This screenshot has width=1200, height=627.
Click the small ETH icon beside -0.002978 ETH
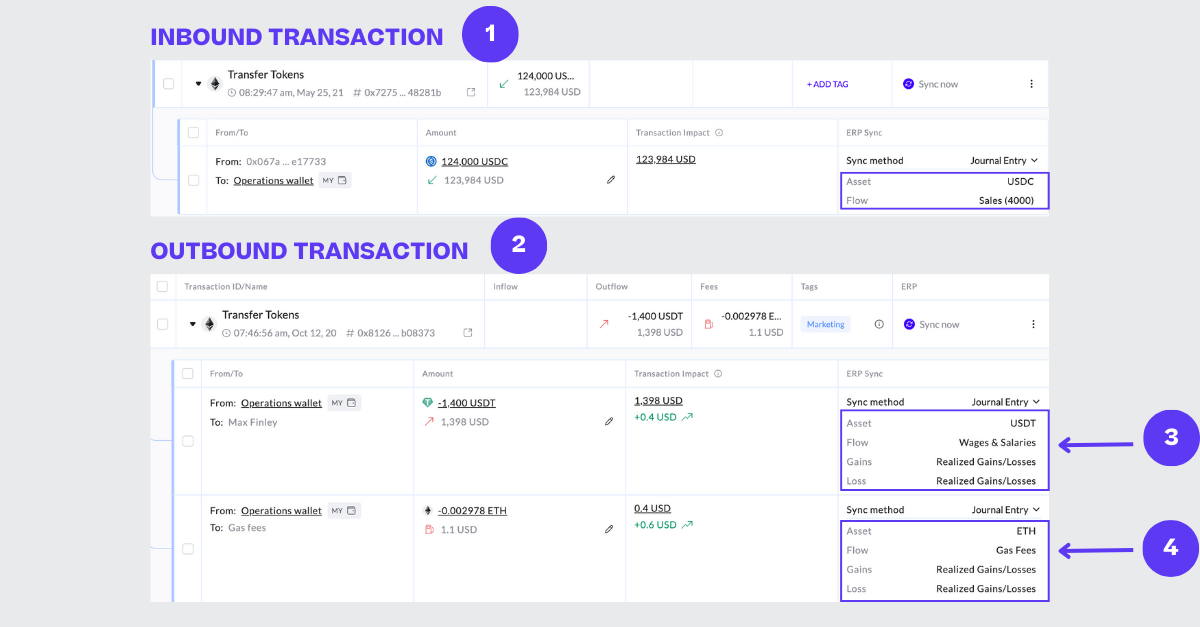(428, 510)
